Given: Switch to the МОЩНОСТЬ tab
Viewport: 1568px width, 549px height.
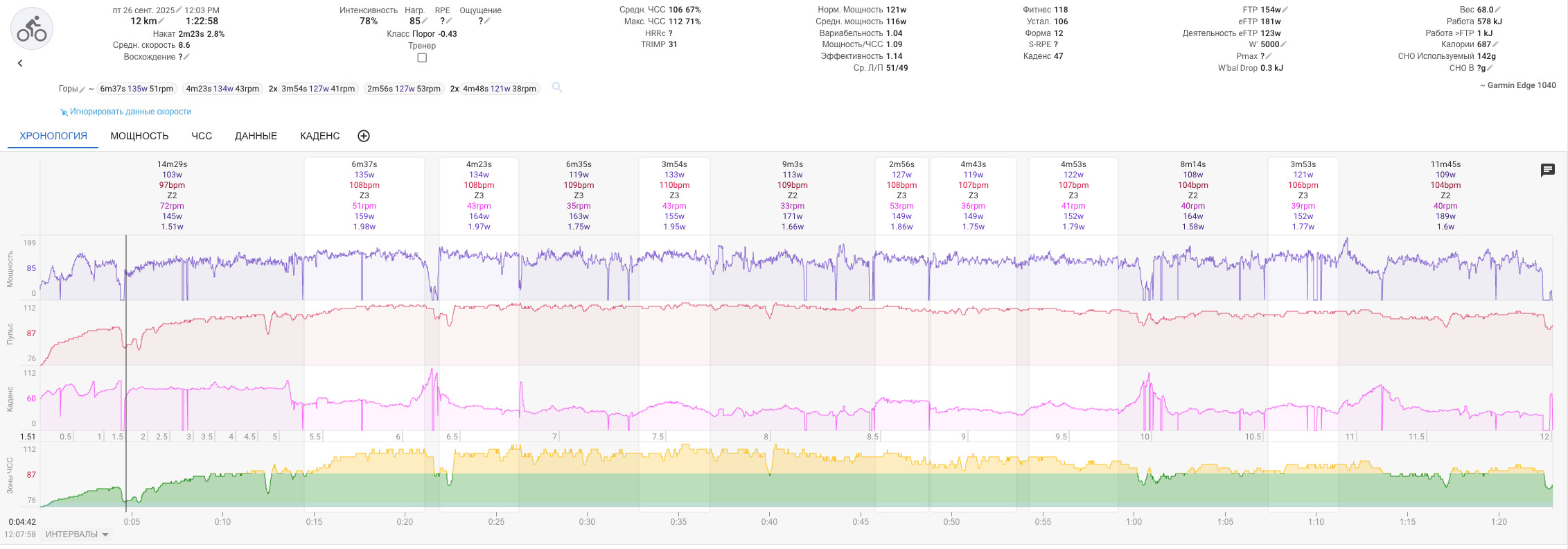Looking at the screenshot, I should point(139,136).
